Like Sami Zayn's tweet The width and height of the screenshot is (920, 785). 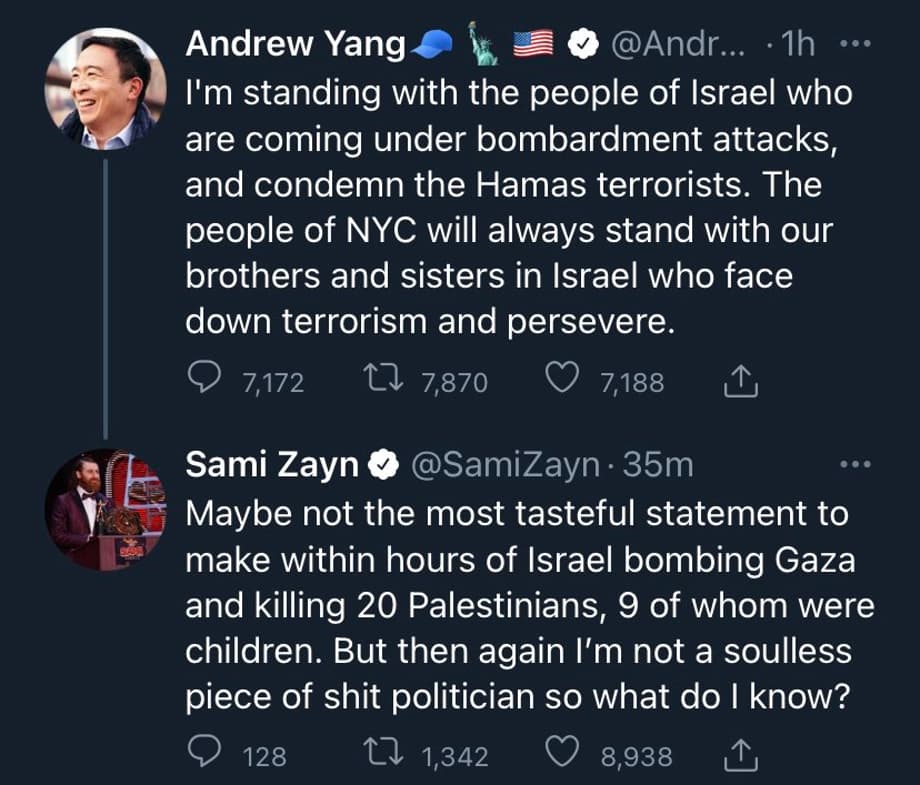[563, 755]
